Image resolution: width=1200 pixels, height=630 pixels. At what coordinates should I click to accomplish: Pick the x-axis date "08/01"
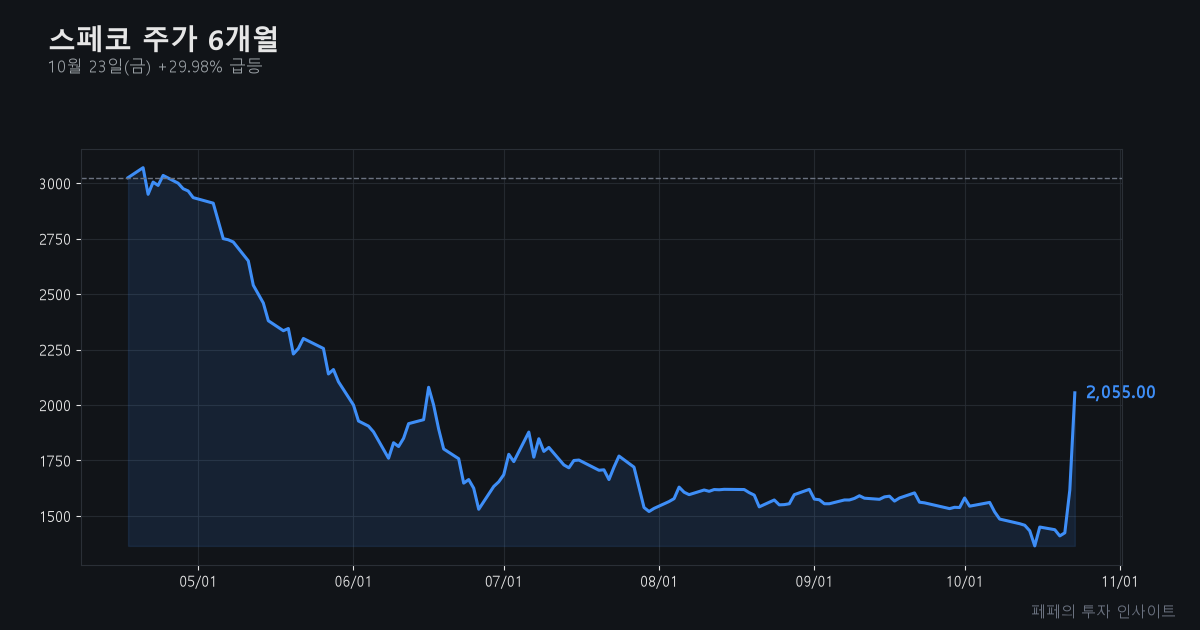pos(659,581)
